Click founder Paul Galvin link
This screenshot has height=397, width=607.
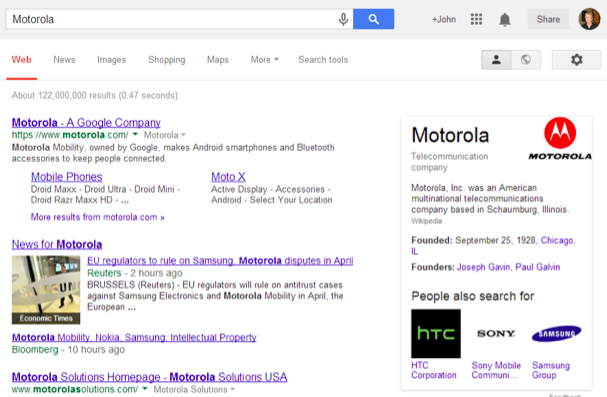pos(538,267)
